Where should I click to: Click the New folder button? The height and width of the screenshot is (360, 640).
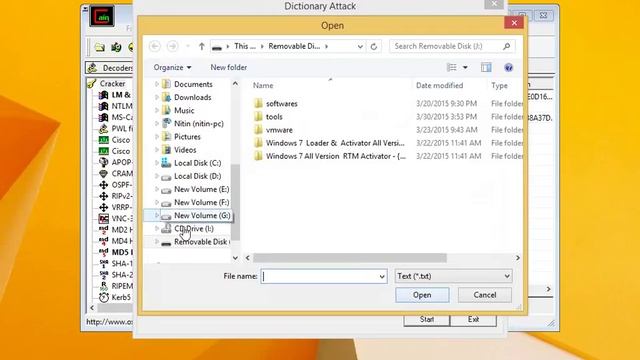pyautogui.click(x=229, y=67)
